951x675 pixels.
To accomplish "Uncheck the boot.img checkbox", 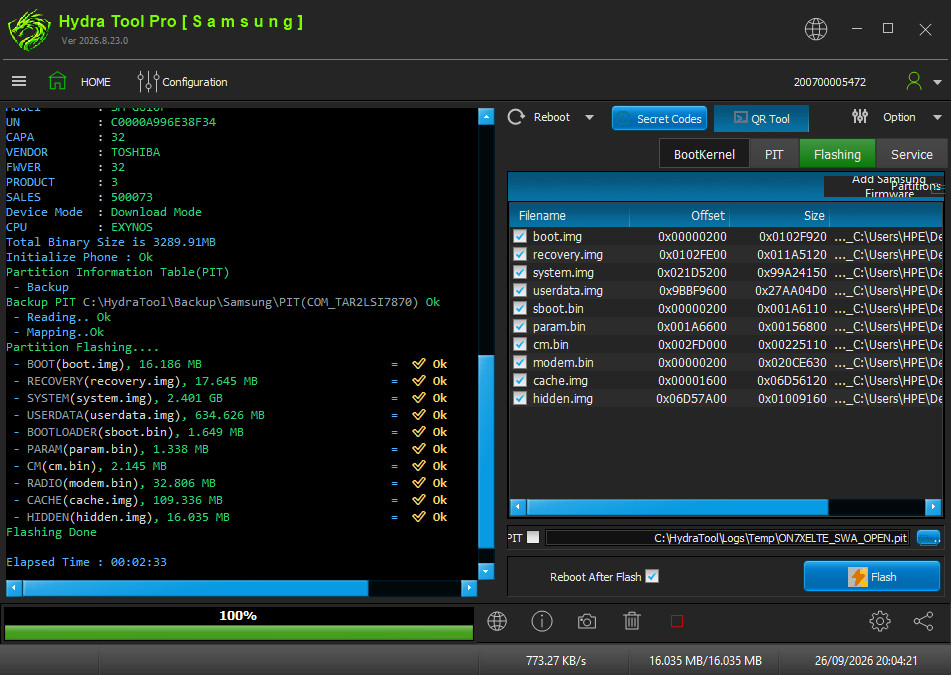I will [520, 237].
